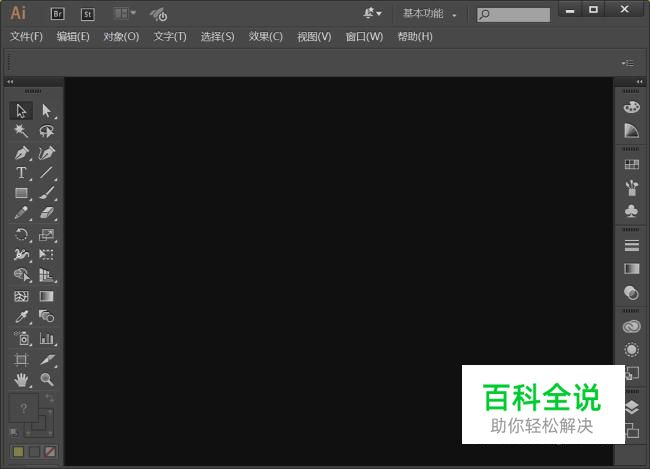Select the Mesh tool

point(21,296)
